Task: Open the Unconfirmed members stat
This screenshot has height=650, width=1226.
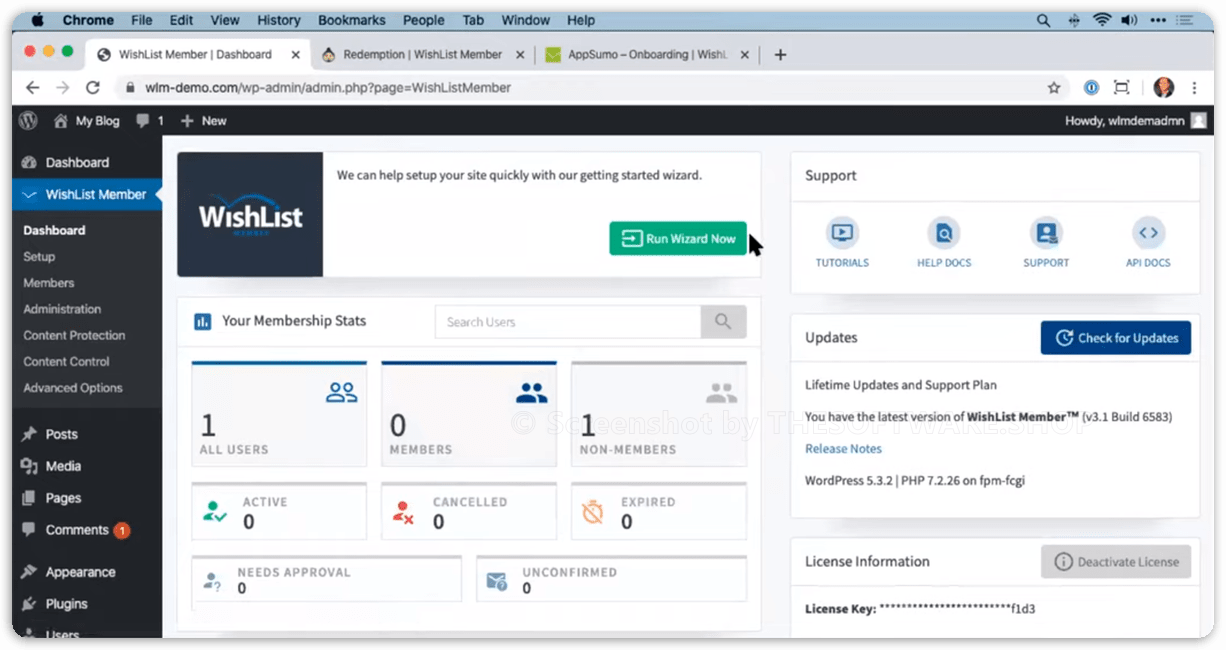Action: (612, 579)
